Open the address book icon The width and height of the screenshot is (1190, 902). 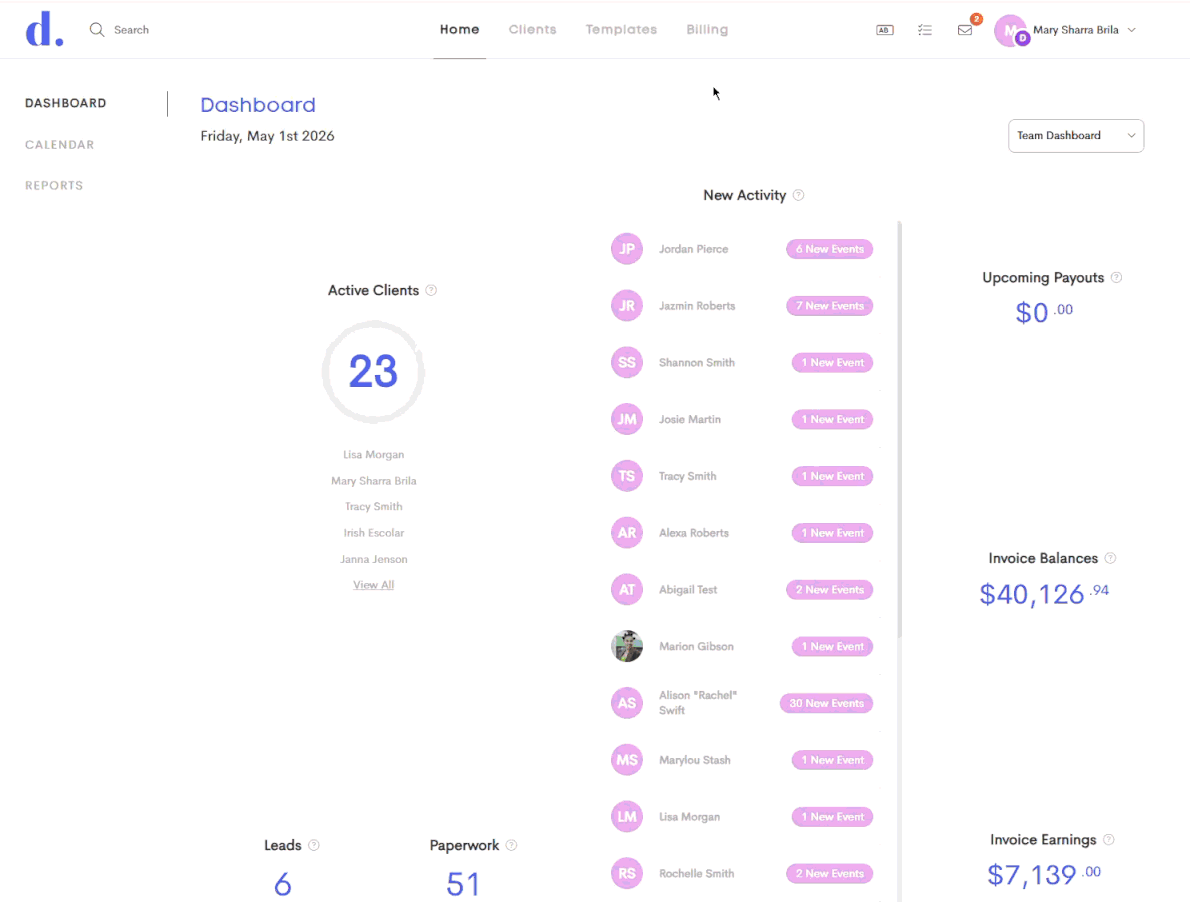tap(884, 30)
